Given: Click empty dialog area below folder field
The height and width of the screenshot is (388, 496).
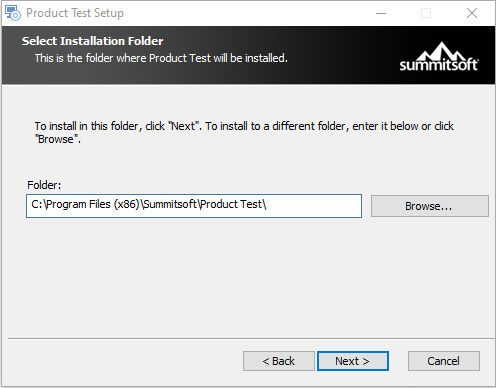Looking at the screenshot, I should 248,277.
